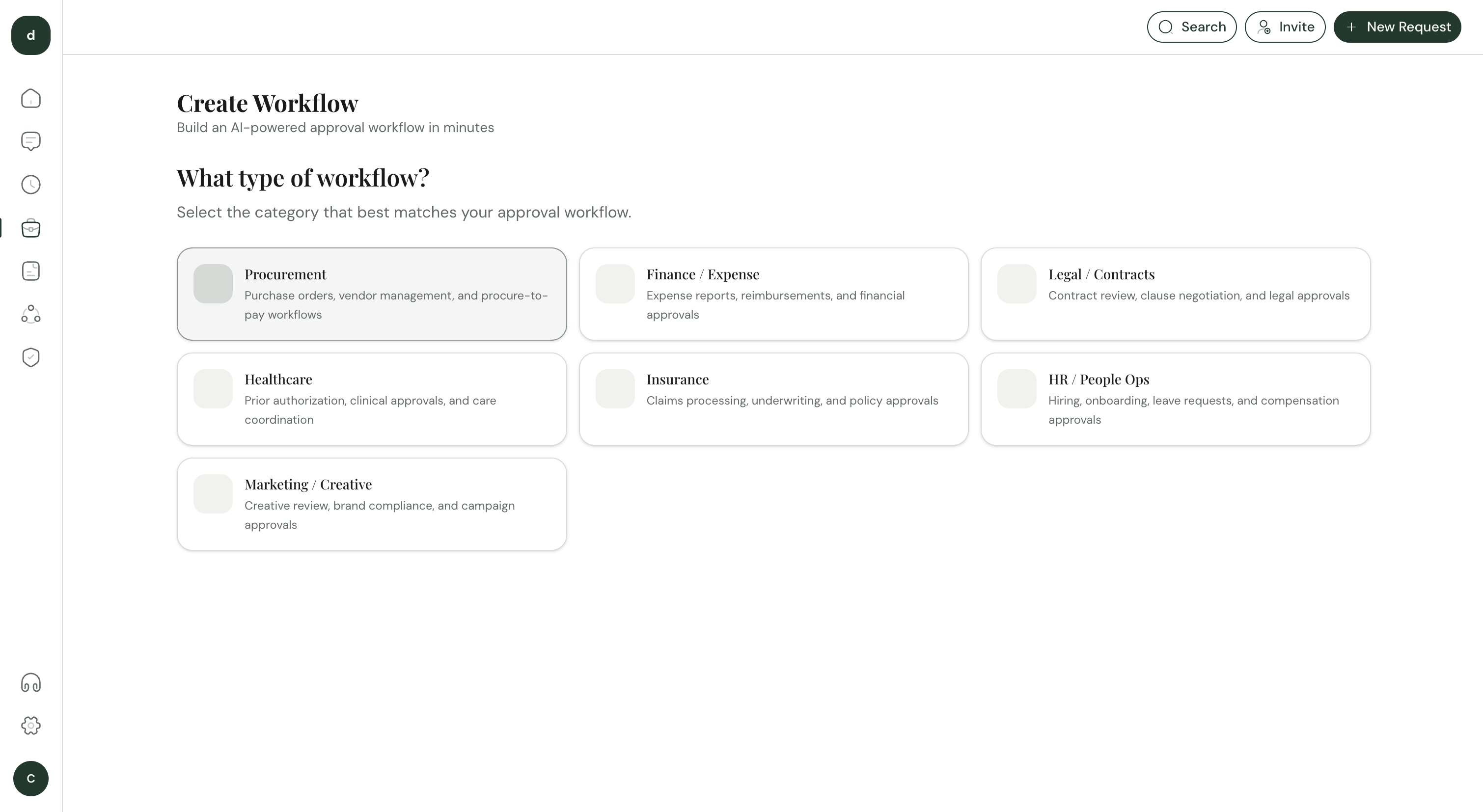Open the document page sidebar icon
The width and height of the screenshot is (1483, 812).
[x=30, y=271]
